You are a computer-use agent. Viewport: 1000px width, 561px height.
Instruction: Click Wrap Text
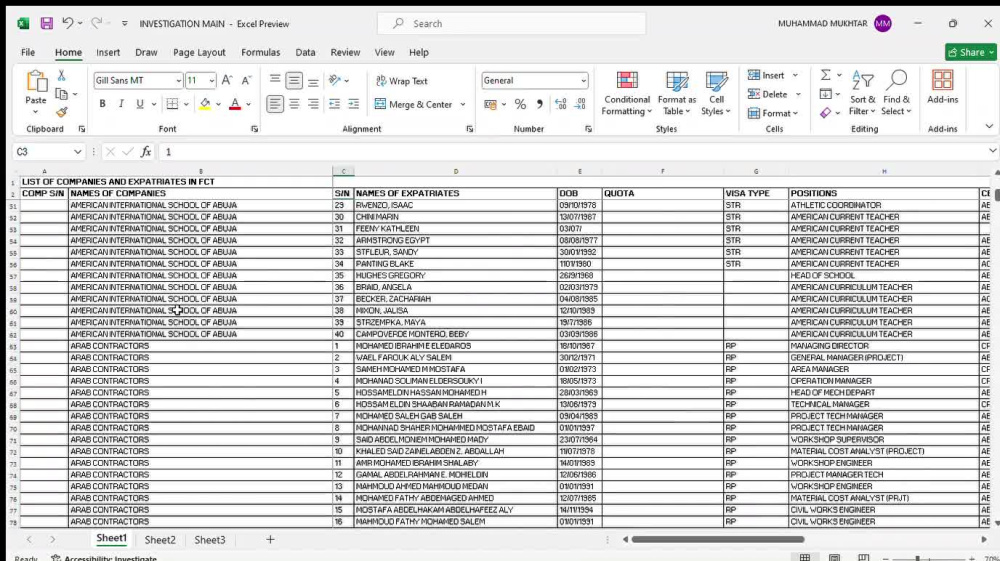pos(402,81)
